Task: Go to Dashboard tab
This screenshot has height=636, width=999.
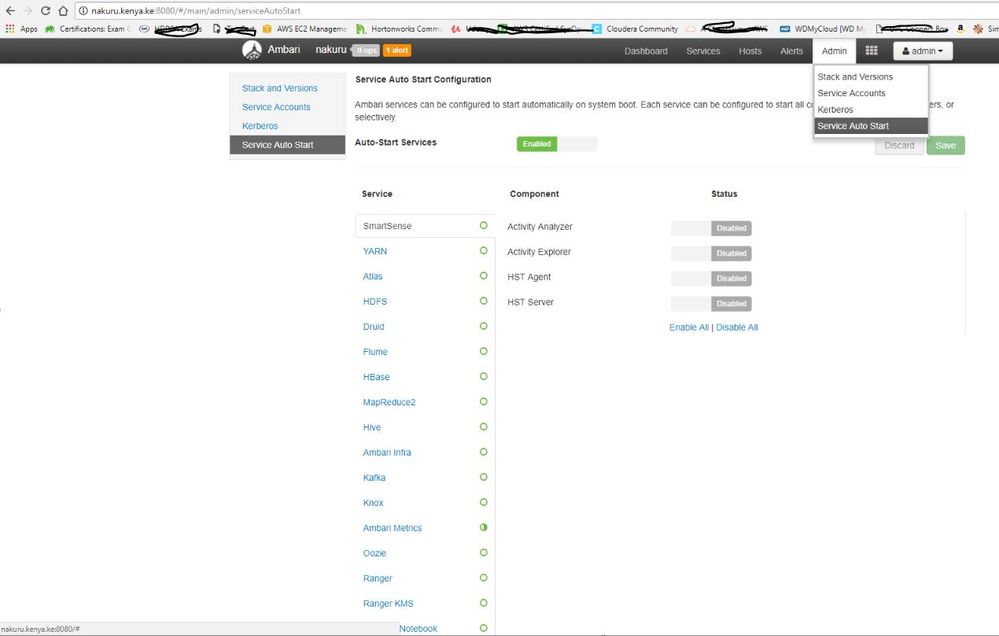Action: click(x=646, y=51)
